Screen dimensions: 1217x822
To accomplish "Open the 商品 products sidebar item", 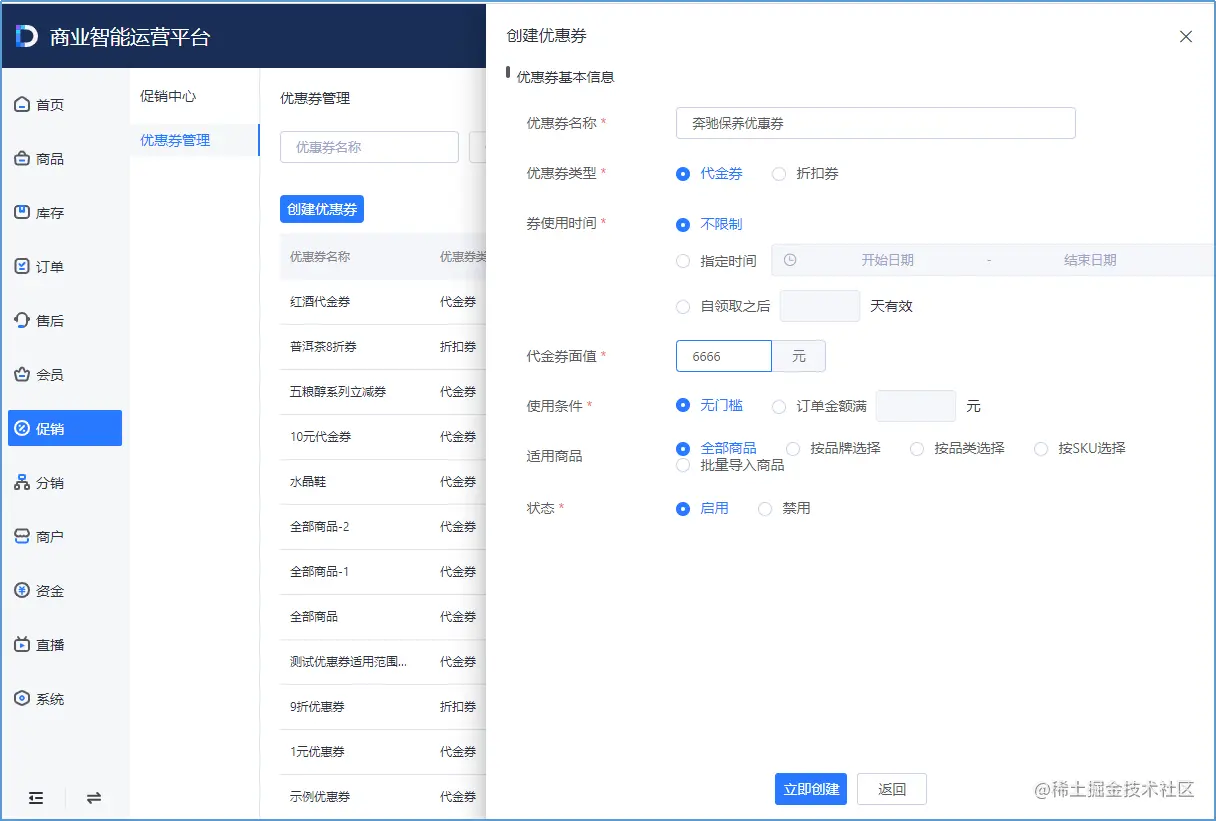I will point(65,159).
